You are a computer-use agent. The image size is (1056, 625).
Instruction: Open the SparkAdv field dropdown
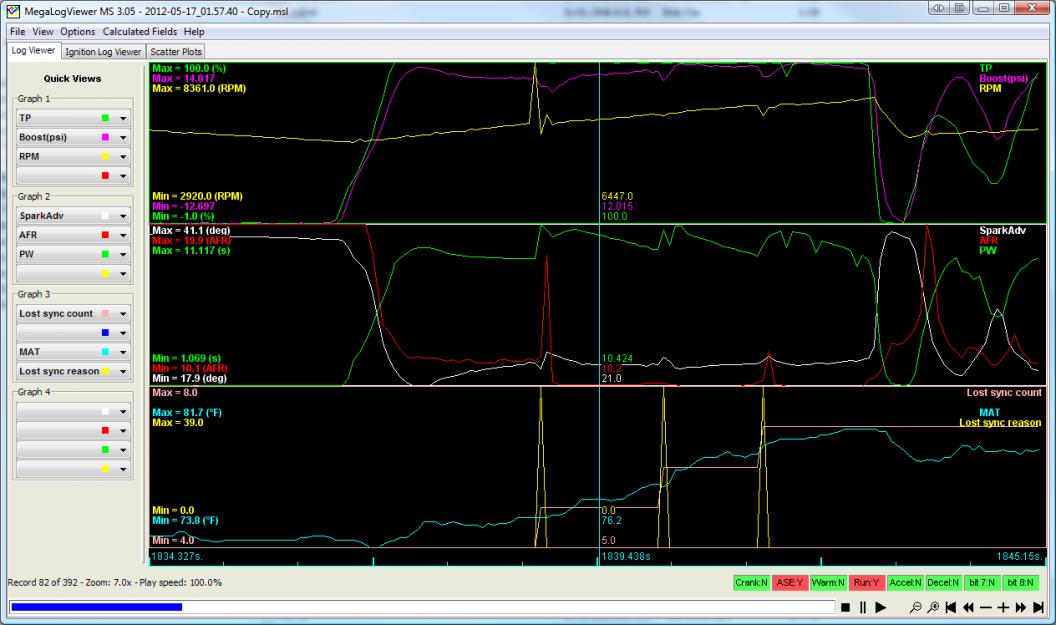[124, 216]
